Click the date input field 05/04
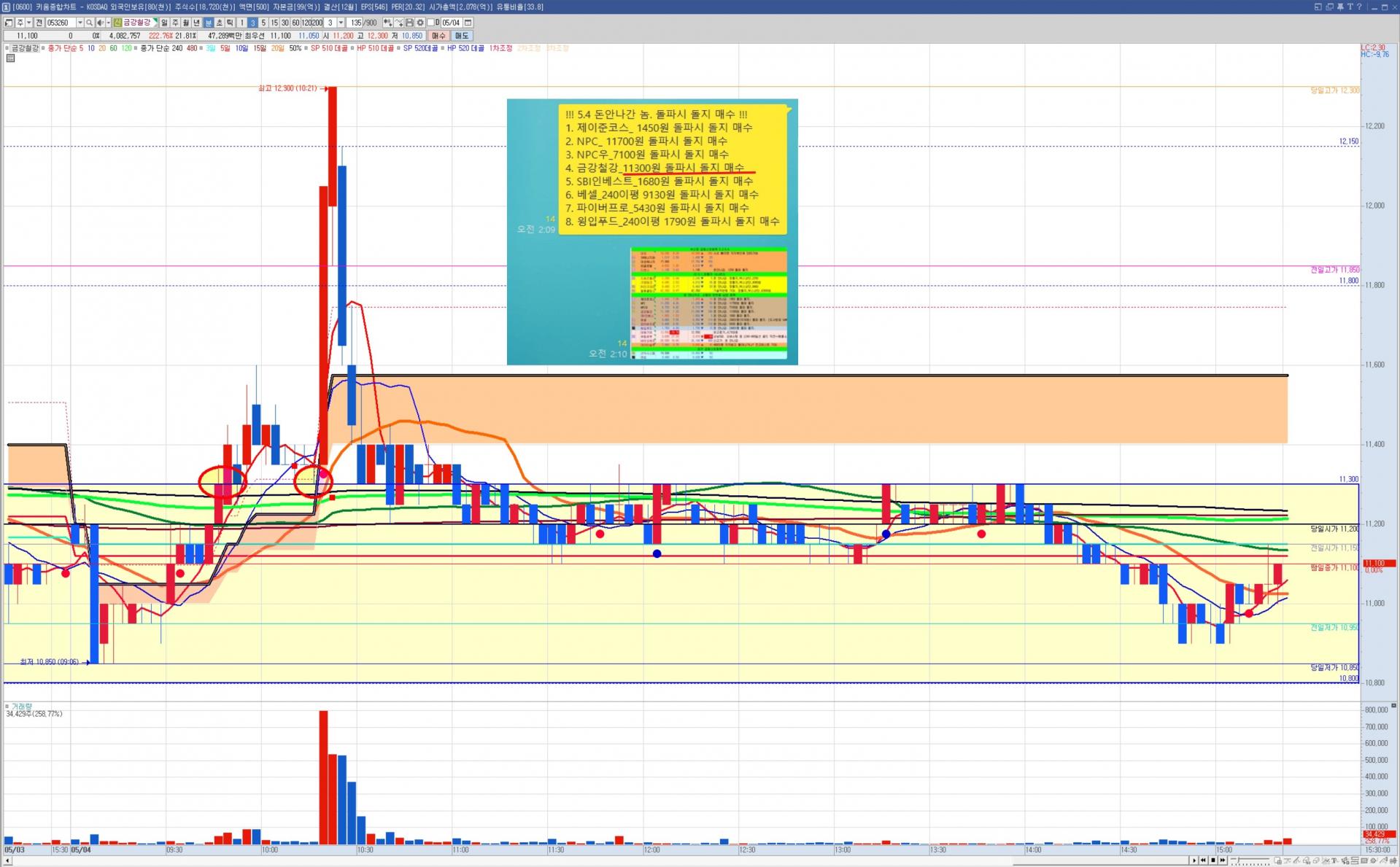 coord(451,23)
